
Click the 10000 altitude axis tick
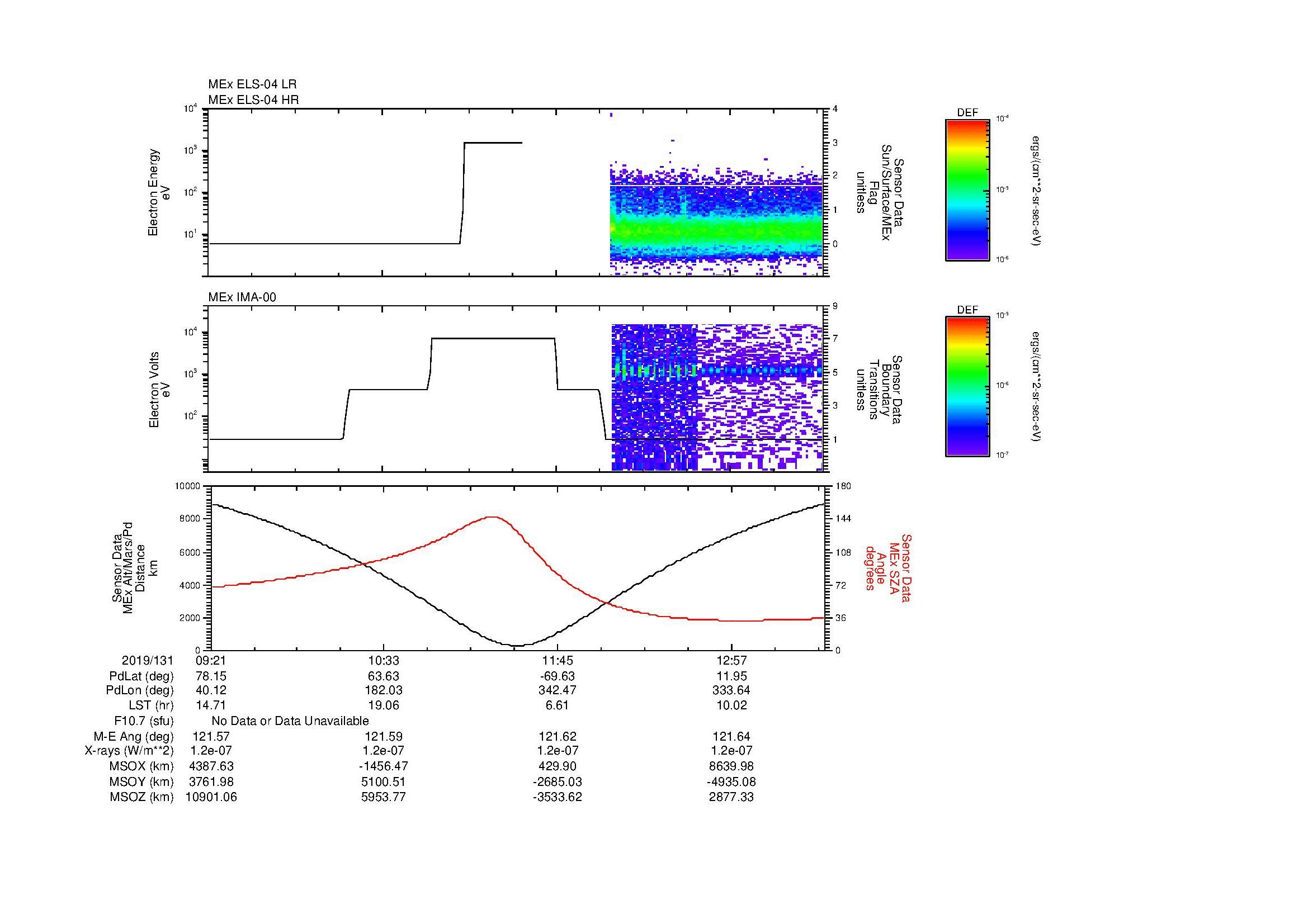188,486
